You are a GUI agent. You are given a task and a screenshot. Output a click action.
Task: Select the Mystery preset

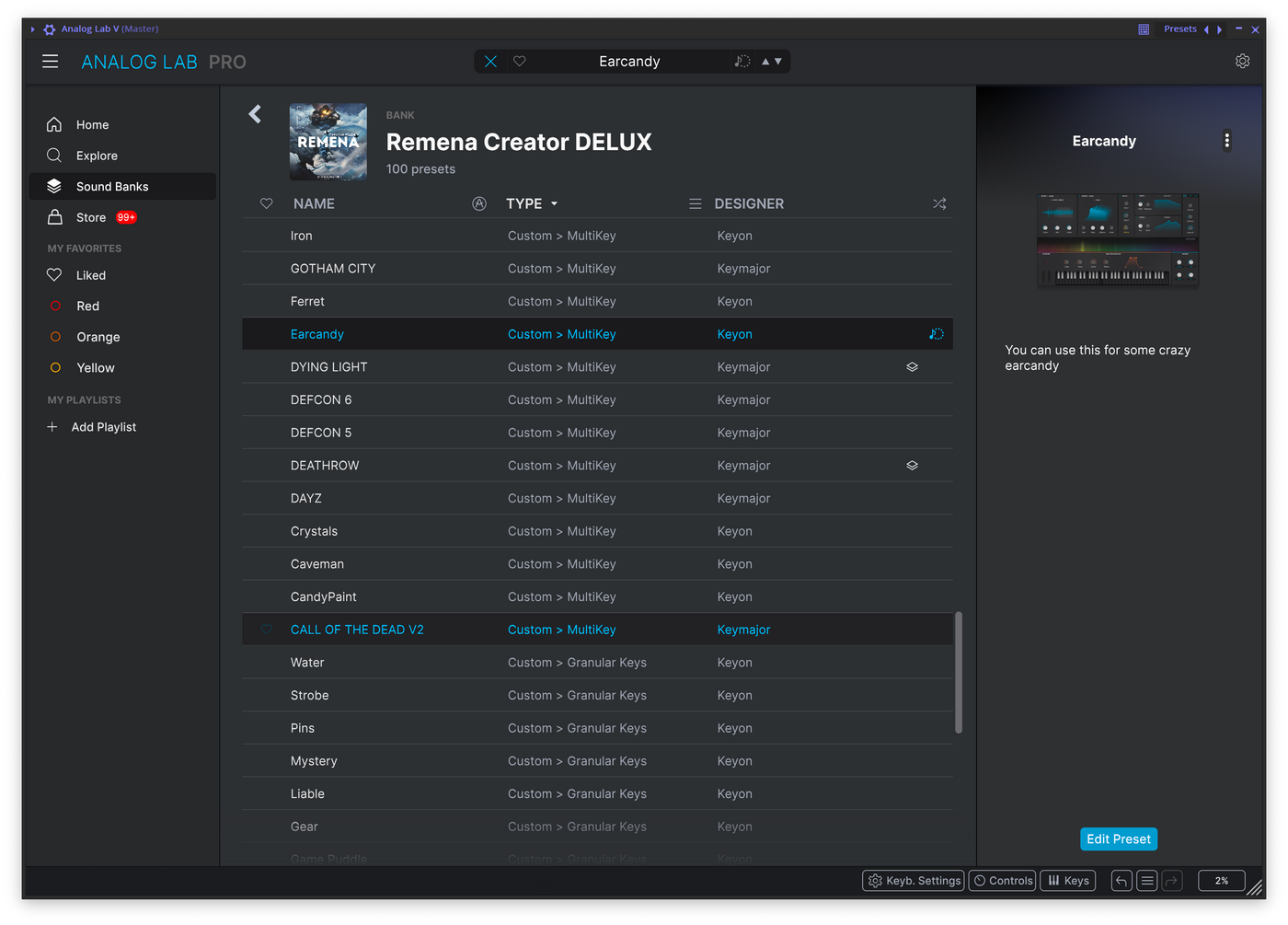[x=598, y=761]
